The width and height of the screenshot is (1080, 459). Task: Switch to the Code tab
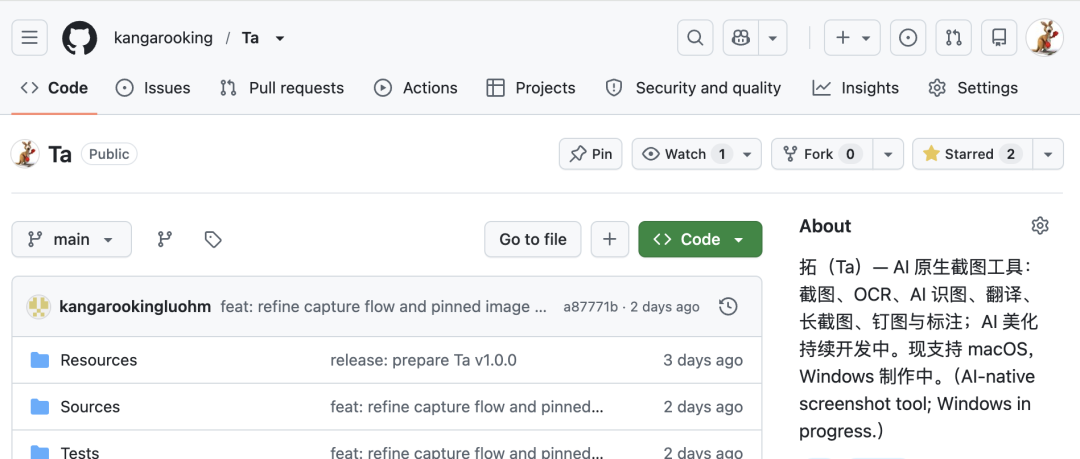(x=54, y=88)
